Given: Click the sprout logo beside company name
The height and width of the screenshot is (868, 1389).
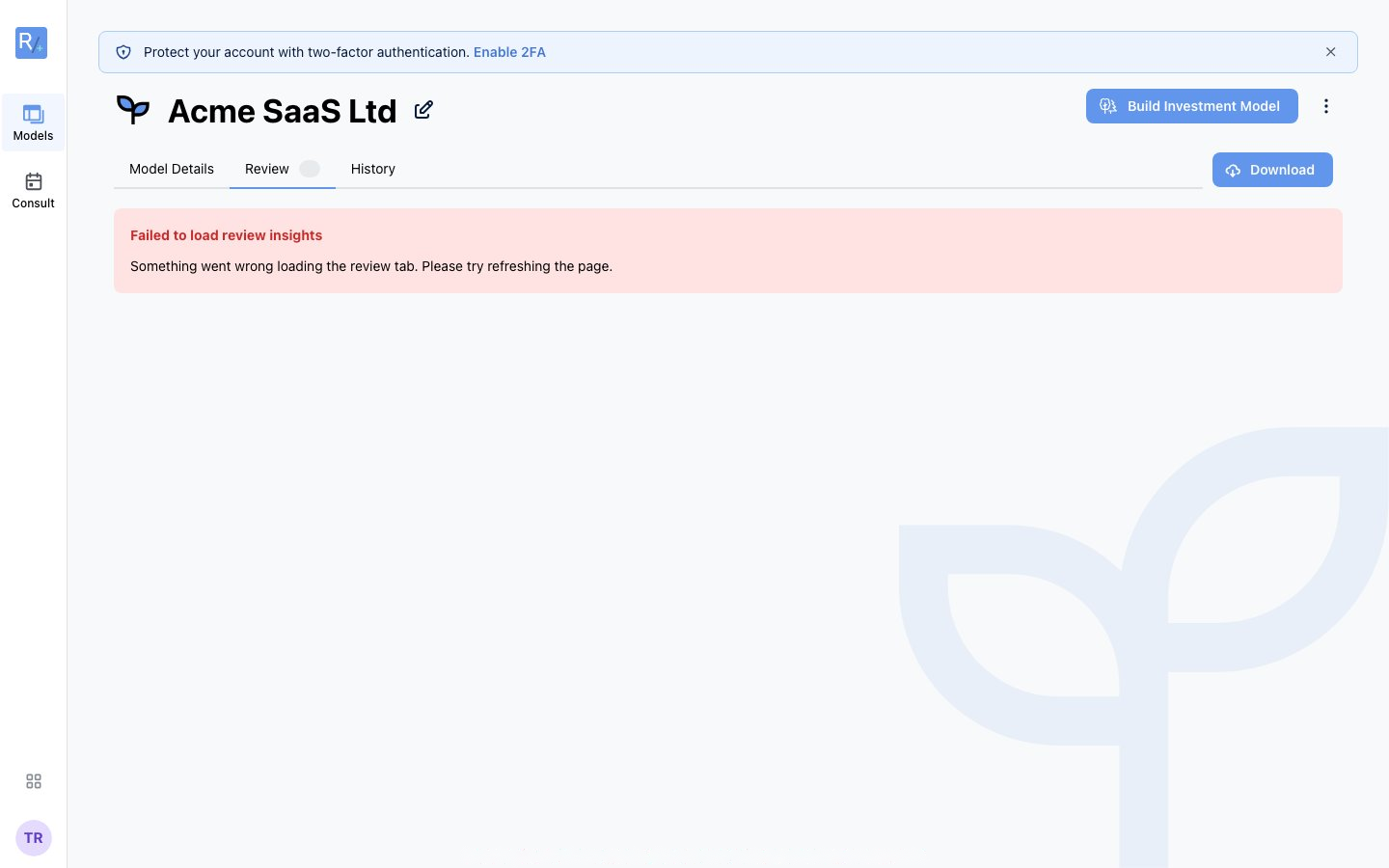Looking at the screenshot, I should pos(133,110).
